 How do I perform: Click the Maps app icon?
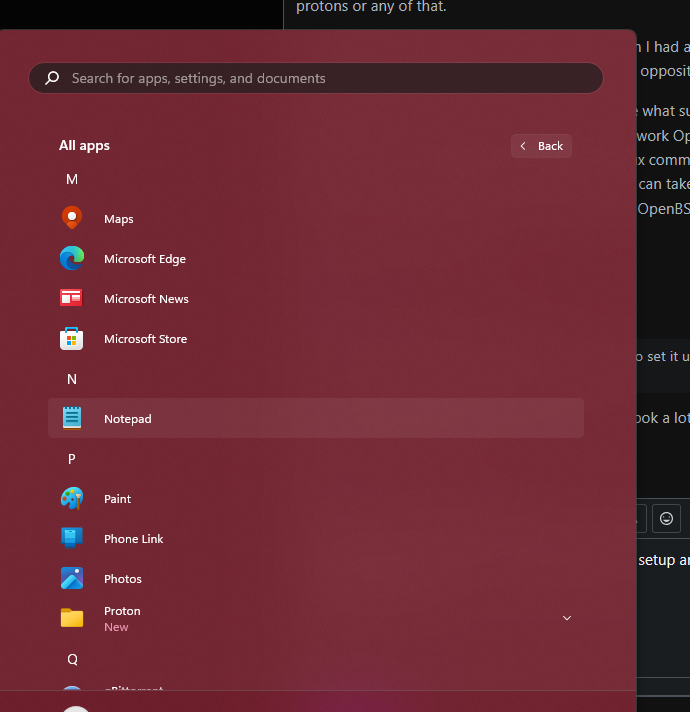pos(72,218)
